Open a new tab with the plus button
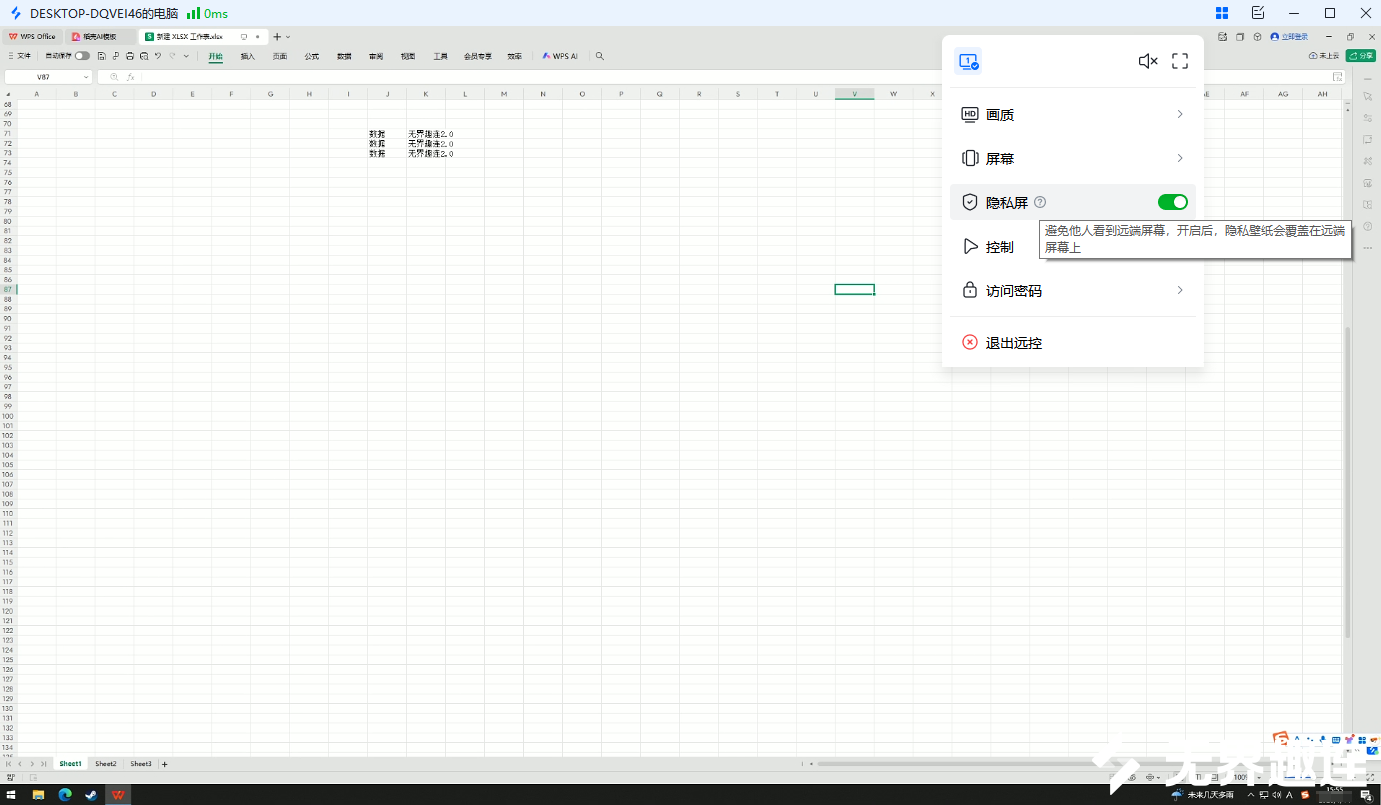The width and height of the screenshot is (1381, 805). (277, 36)
